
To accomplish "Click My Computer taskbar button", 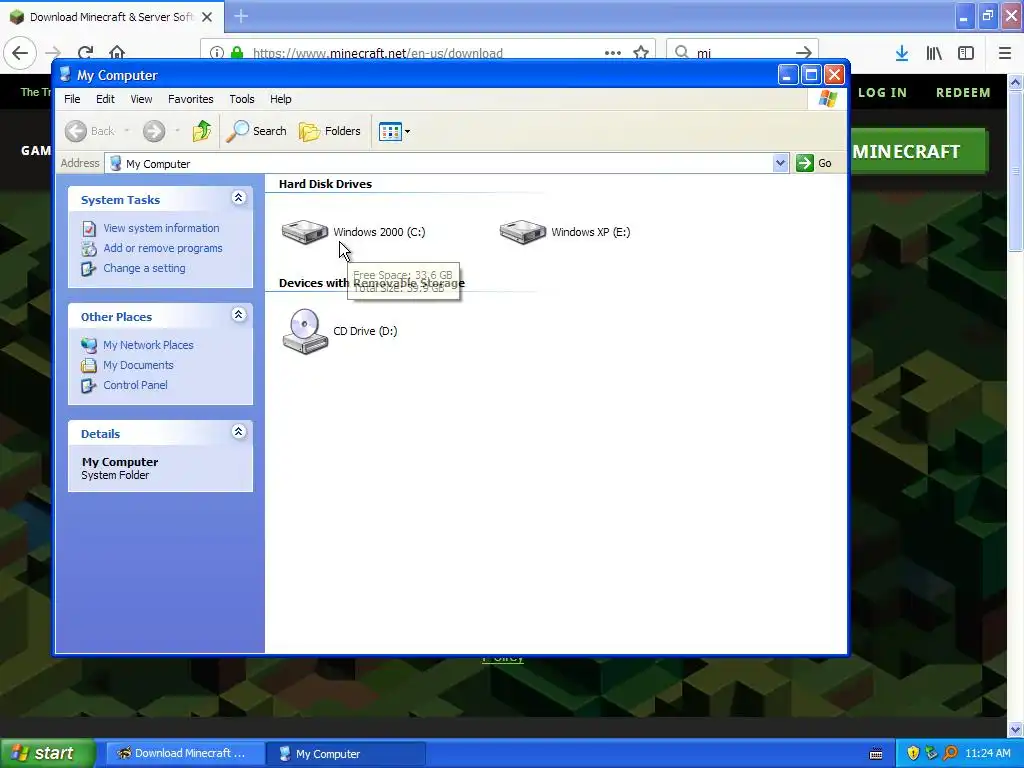I will click(346, 754).
